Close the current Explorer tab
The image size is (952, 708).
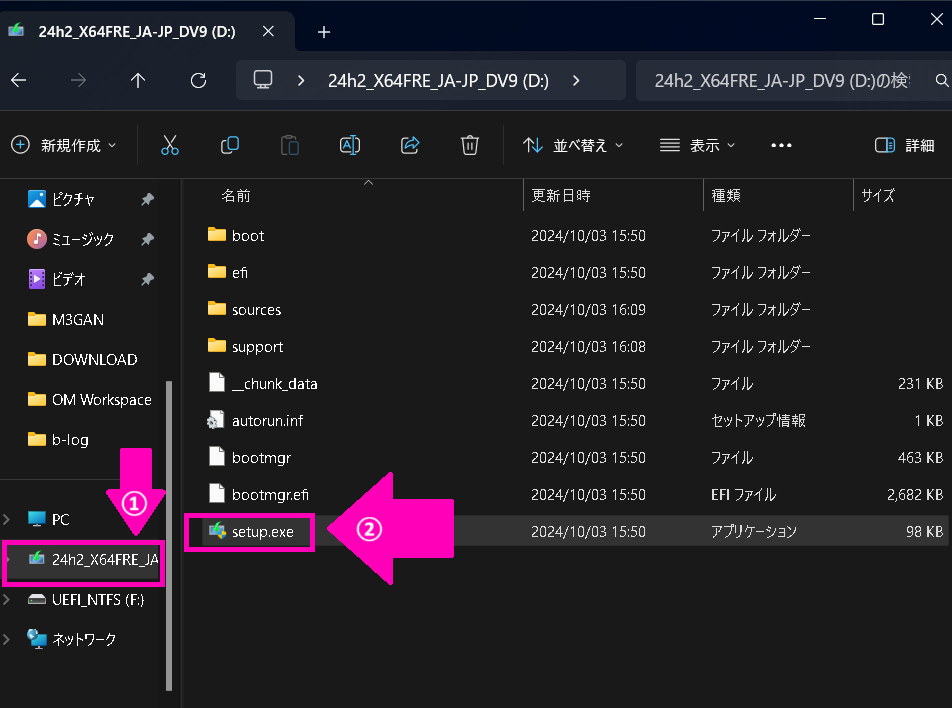[268, 31]
